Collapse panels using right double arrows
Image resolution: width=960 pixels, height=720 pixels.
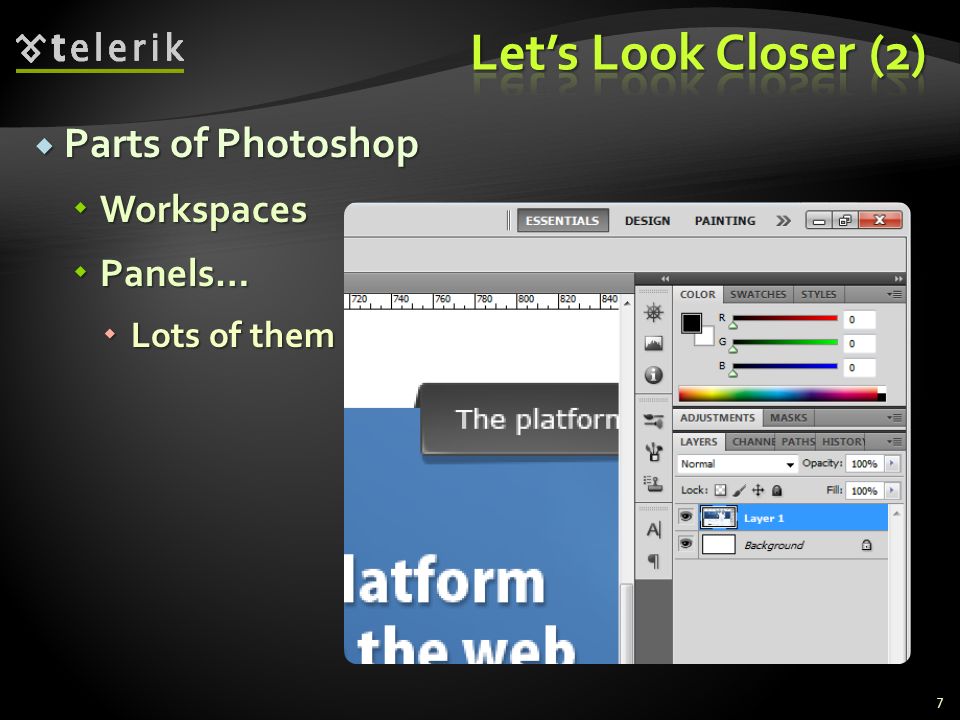[x=898, y=279]
